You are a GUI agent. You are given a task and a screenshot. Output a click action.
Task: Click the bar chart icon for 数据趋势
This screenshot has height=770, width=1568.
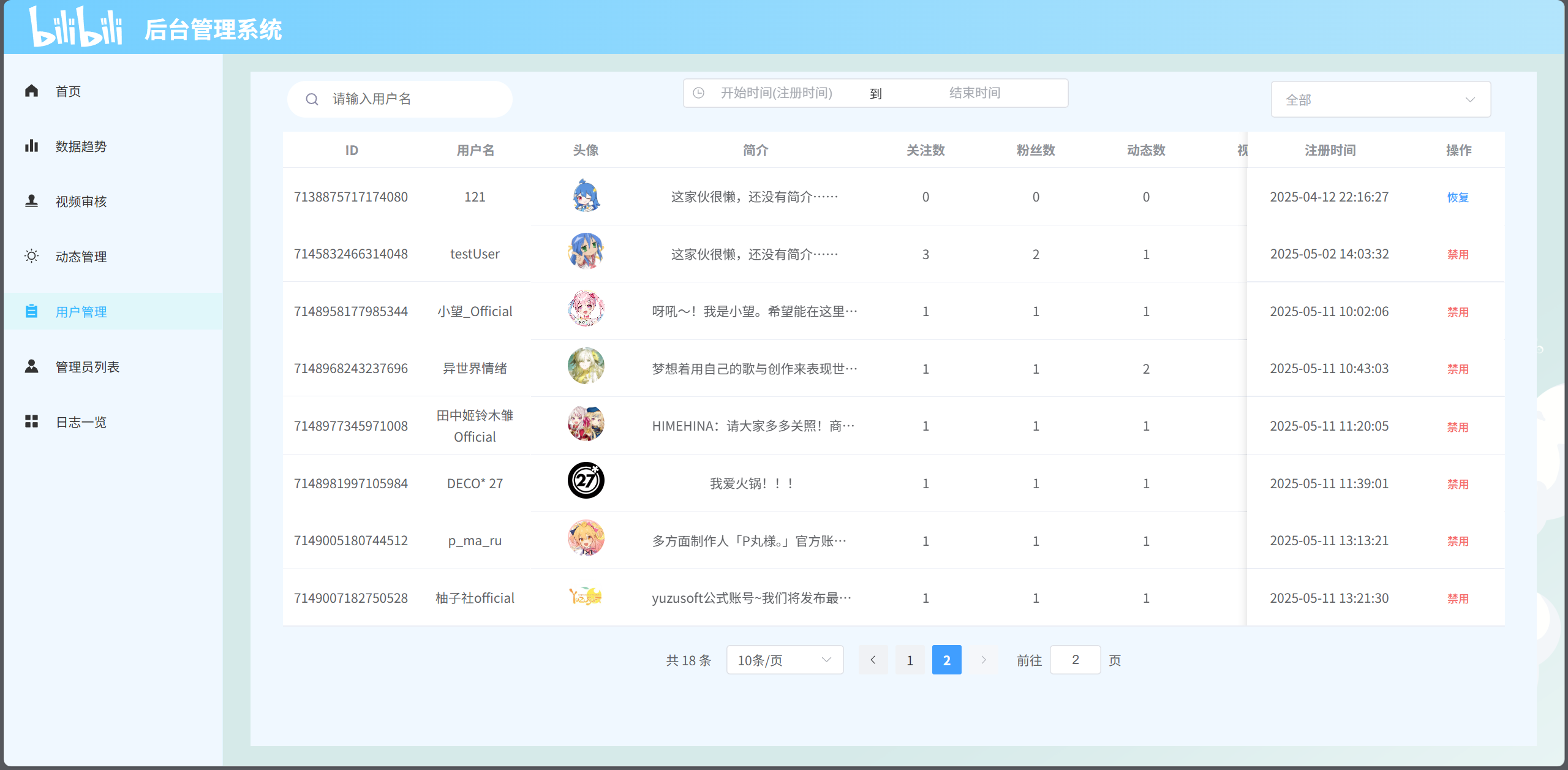(32, 146)
